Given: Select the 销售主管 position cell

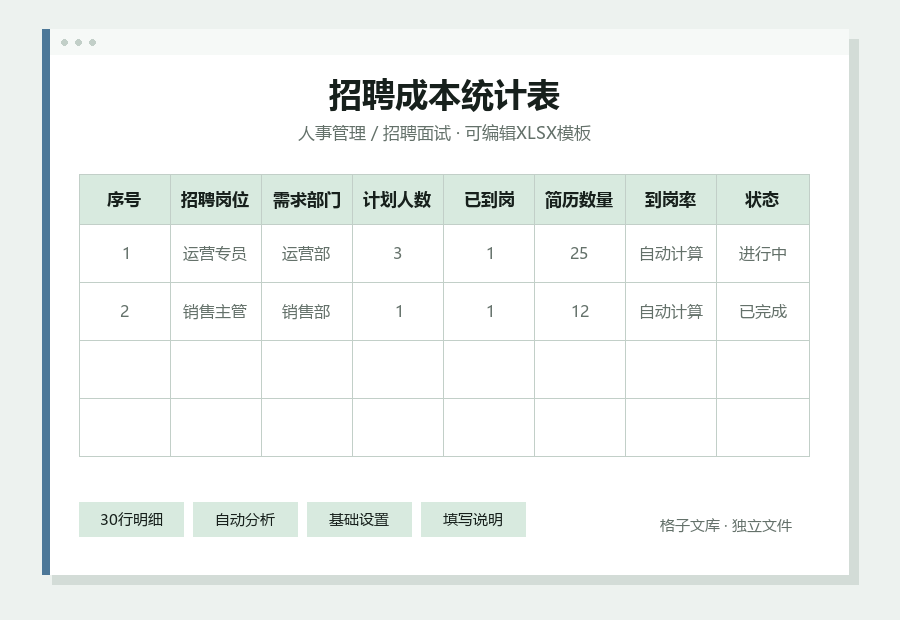Looking at the screenshot, I should [x=216, y=312].
